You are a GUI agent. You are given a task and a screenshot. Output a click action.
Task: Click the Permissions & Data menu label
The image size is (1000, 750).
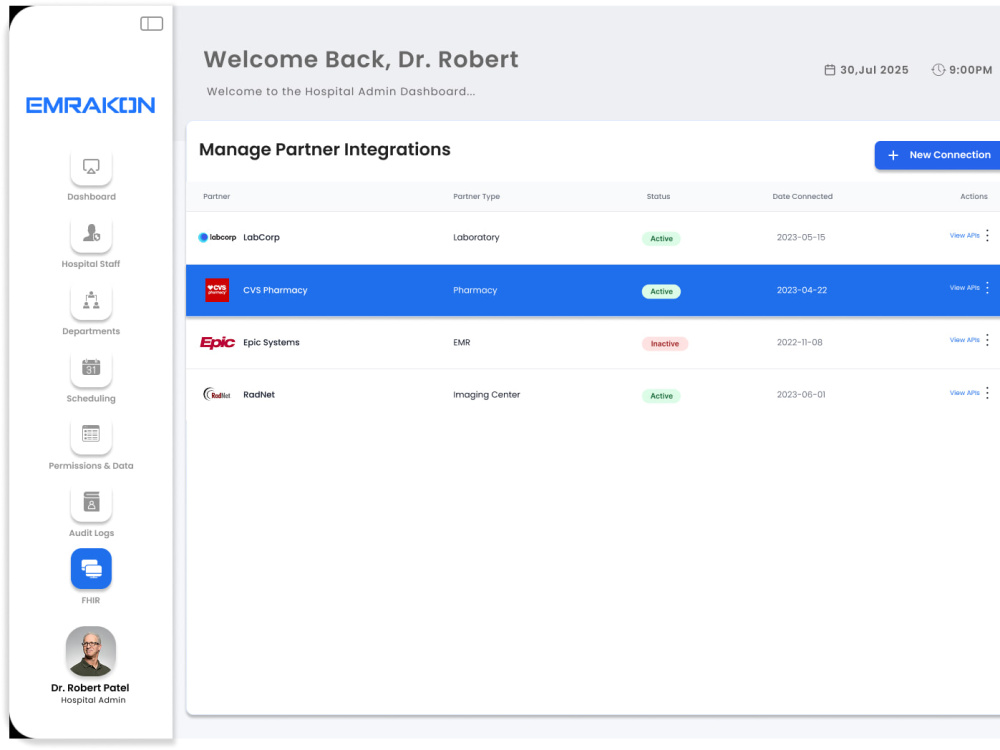pyautogui.click(x=91, y=466)
